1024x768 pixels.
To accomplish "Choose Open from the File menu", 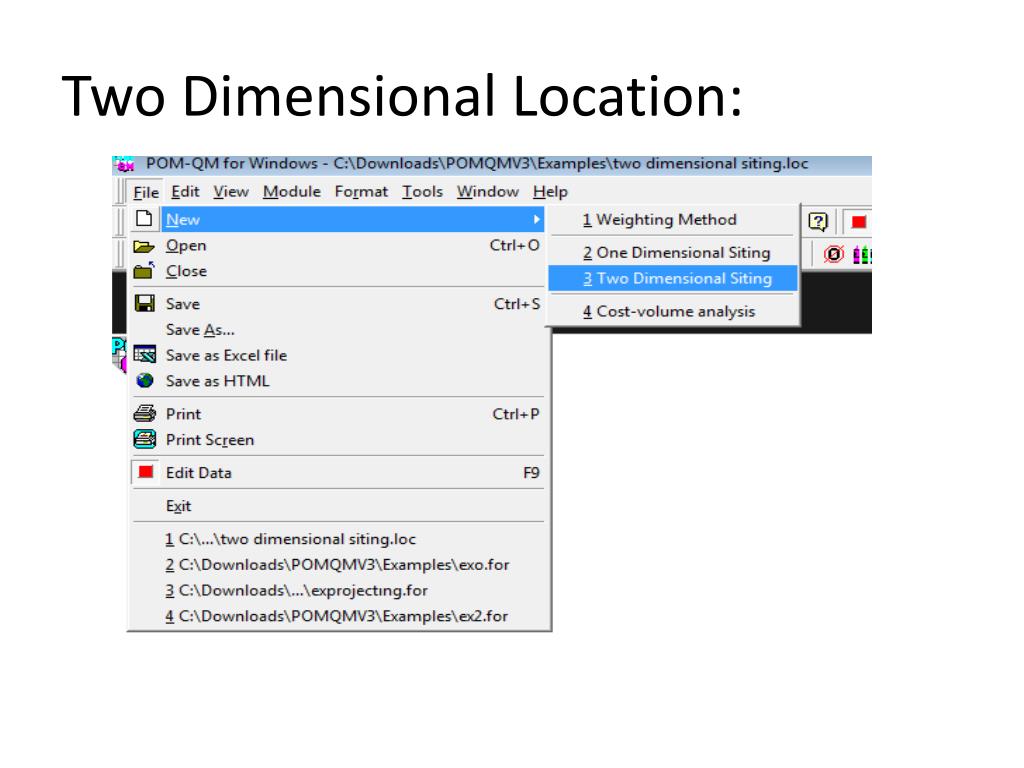I will coord(338,246).
